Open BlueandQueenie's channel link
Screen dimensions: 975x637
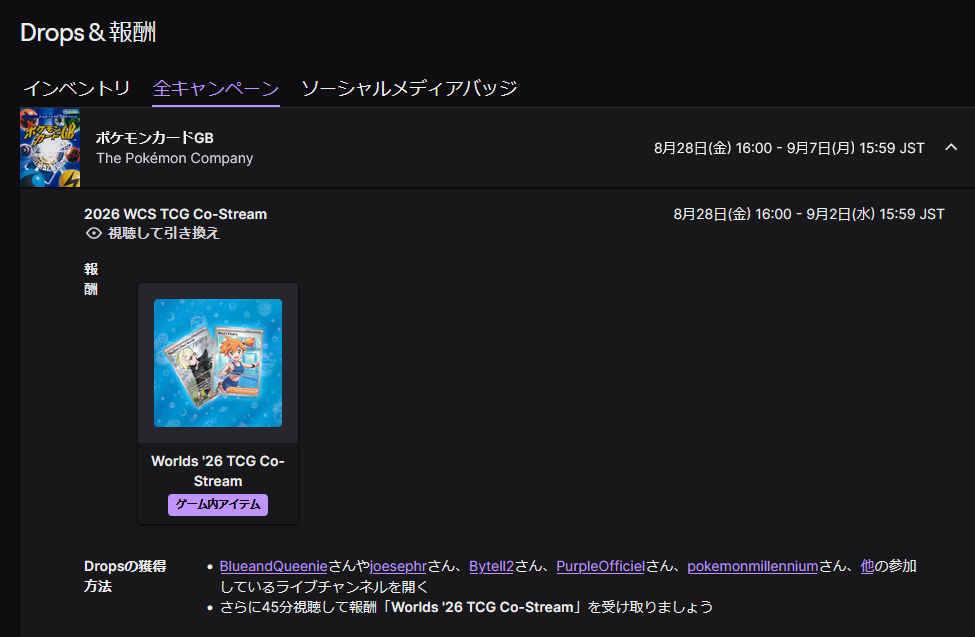pyautogui.click(x=274, y=566)
